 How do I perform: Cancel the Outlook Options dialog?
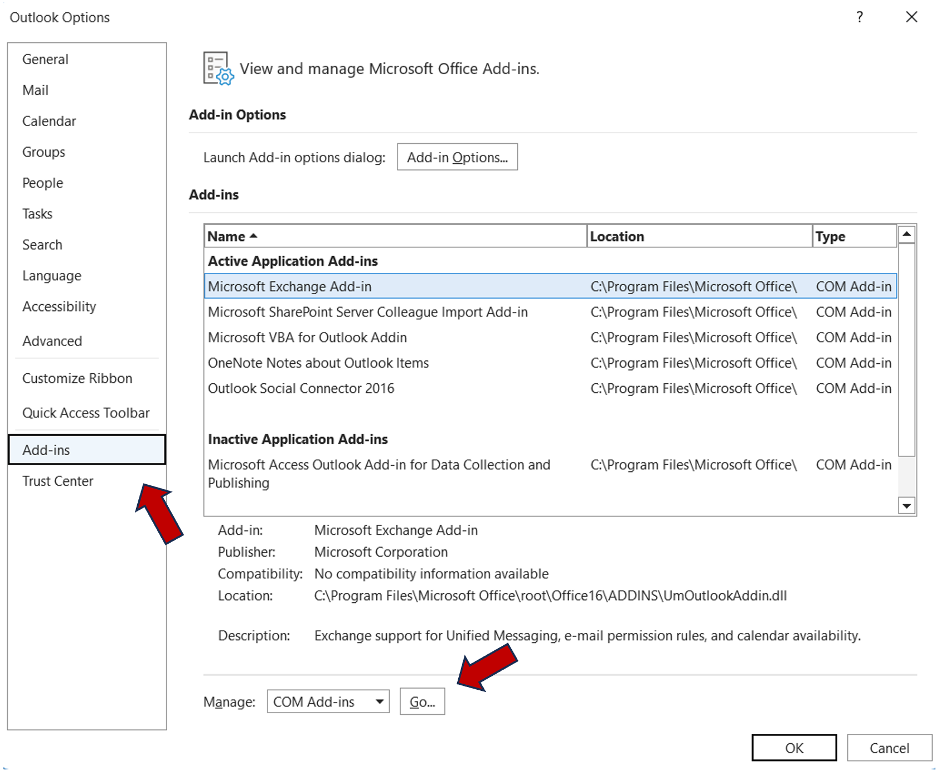[x=889, y=747]
